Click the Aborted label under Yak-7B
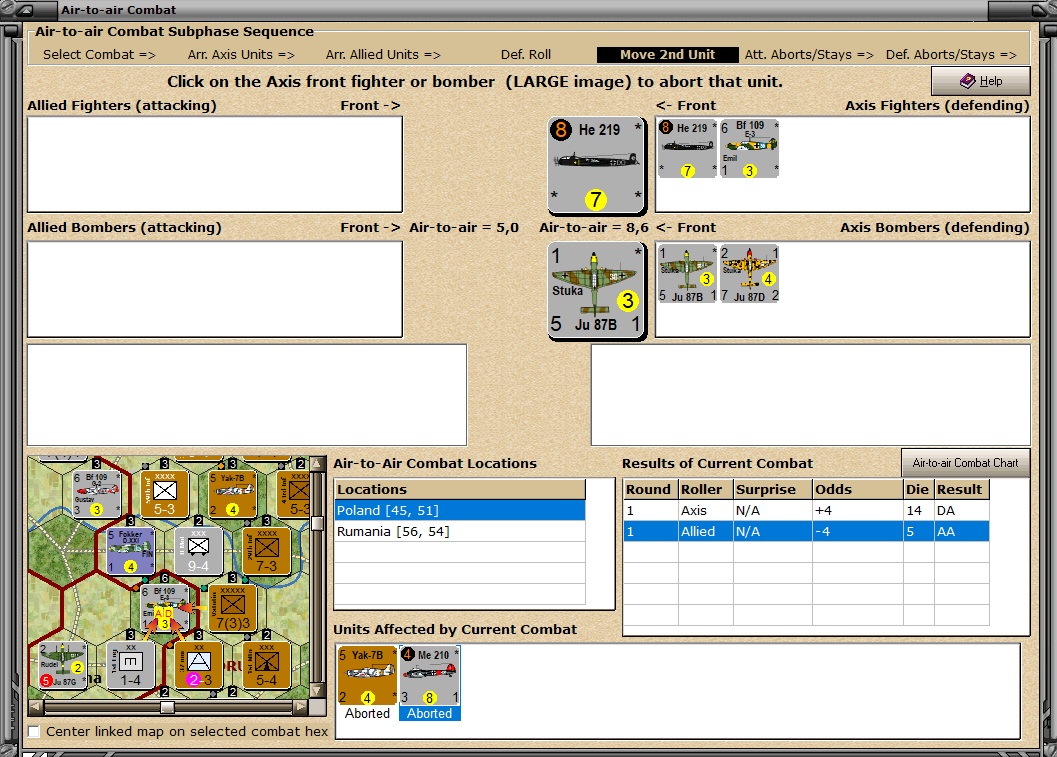The image size is (1057, 757). 367,713
